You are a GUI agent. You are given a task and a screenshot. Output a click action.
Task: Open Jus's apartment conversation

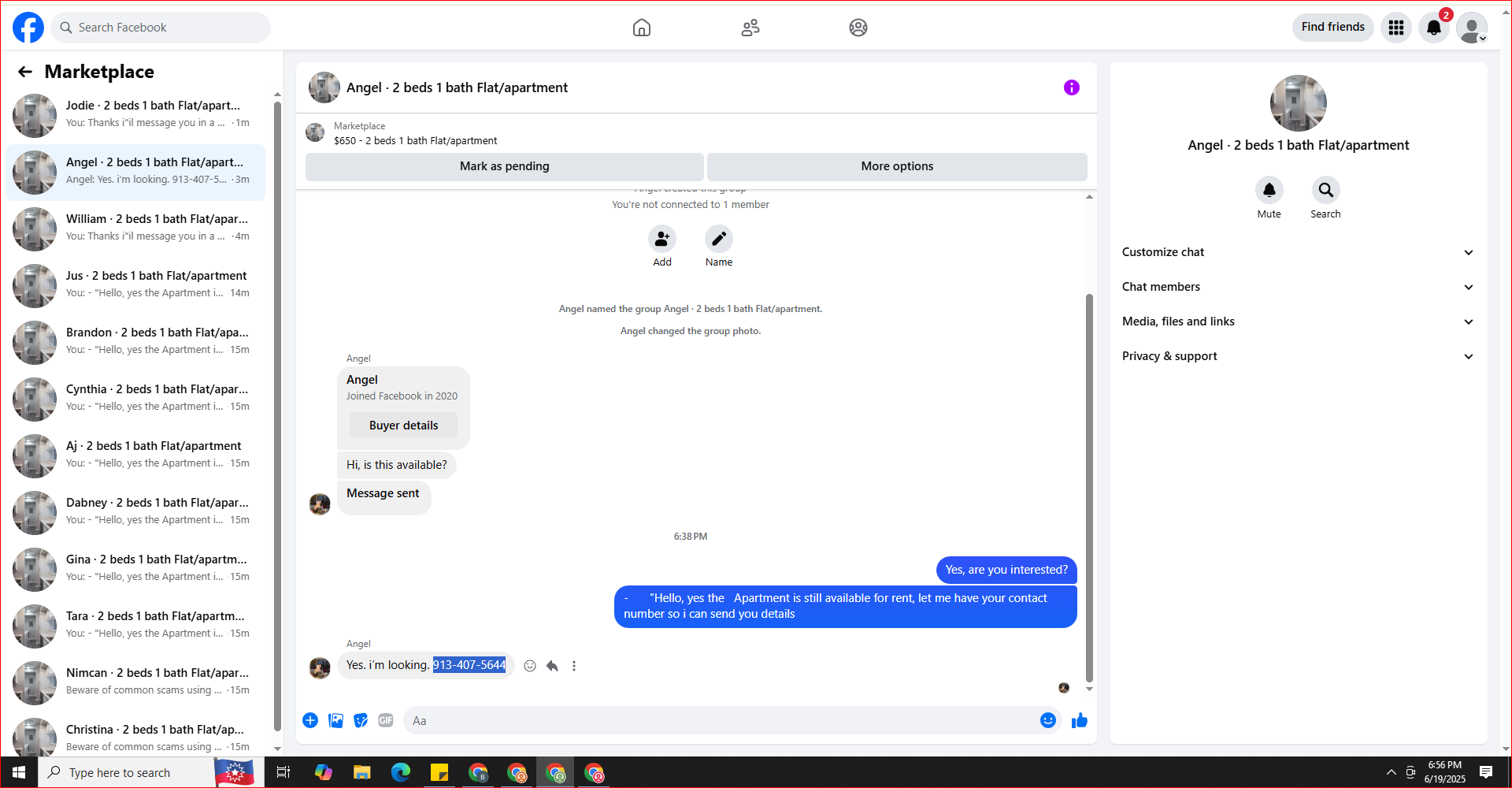click(x=136, y=285)
